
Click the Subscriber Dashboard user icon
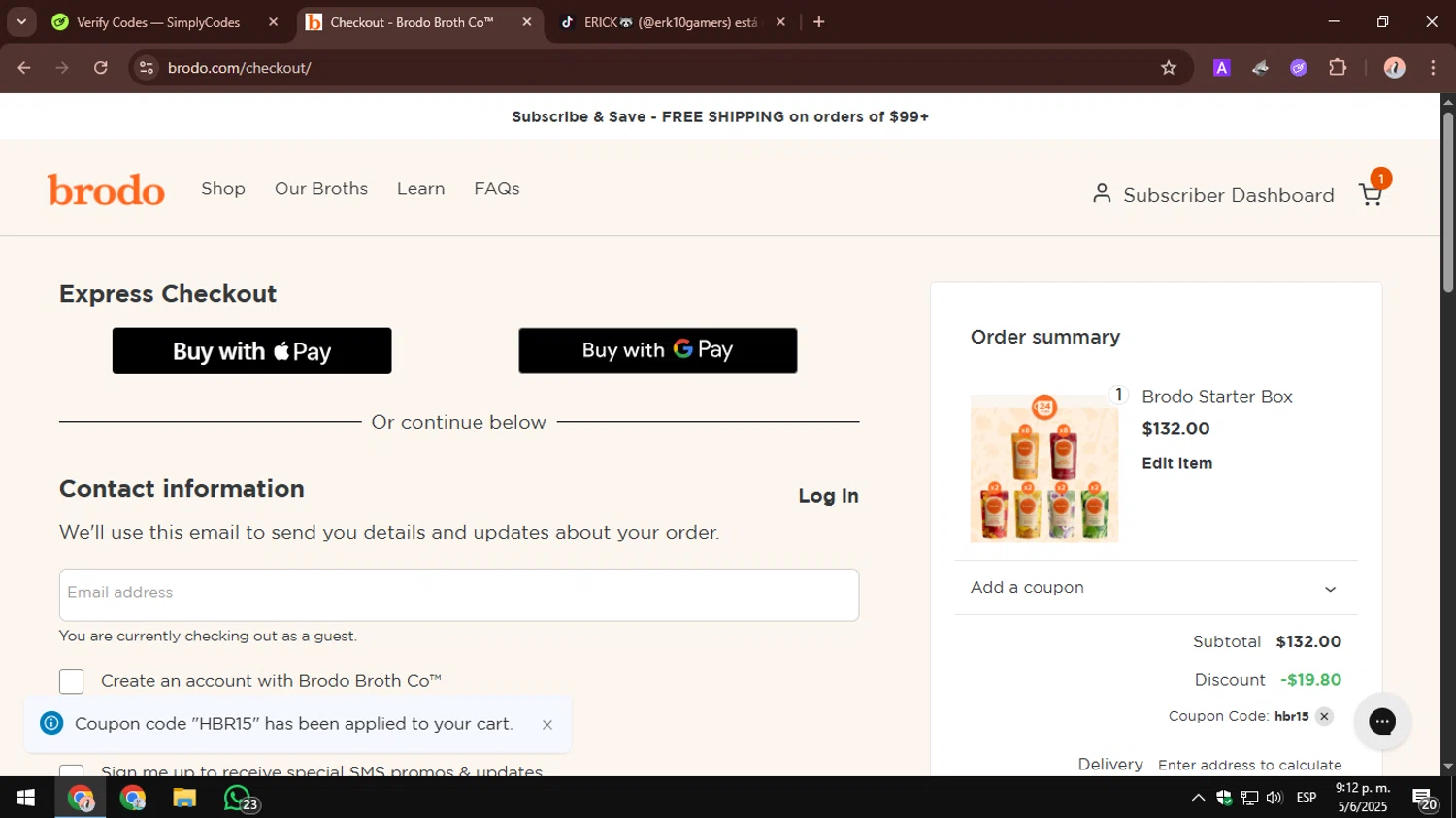(1102, 194)
